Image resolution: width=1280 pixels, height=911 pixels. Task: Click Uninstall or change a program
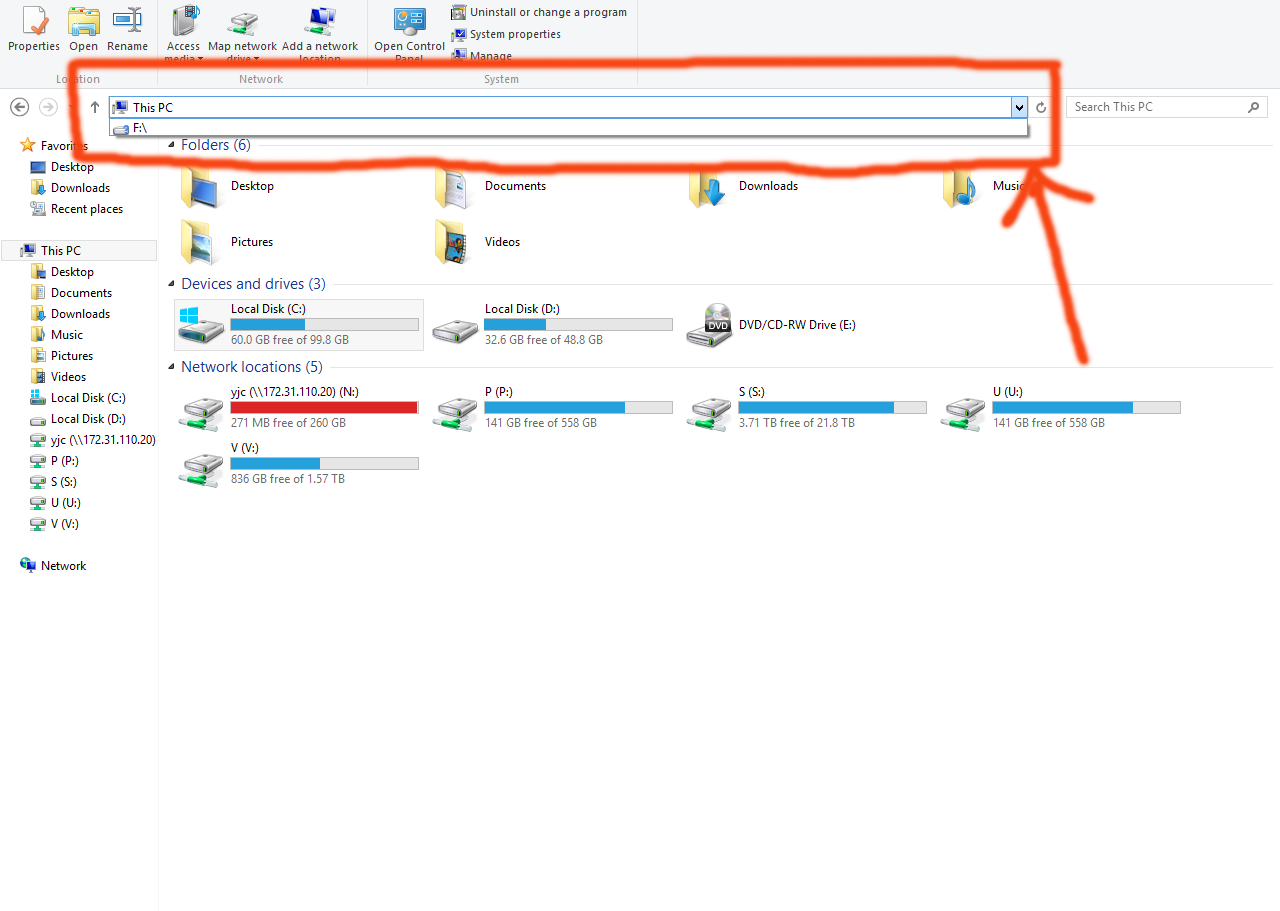pyautogui.click(x=539, y=12)
